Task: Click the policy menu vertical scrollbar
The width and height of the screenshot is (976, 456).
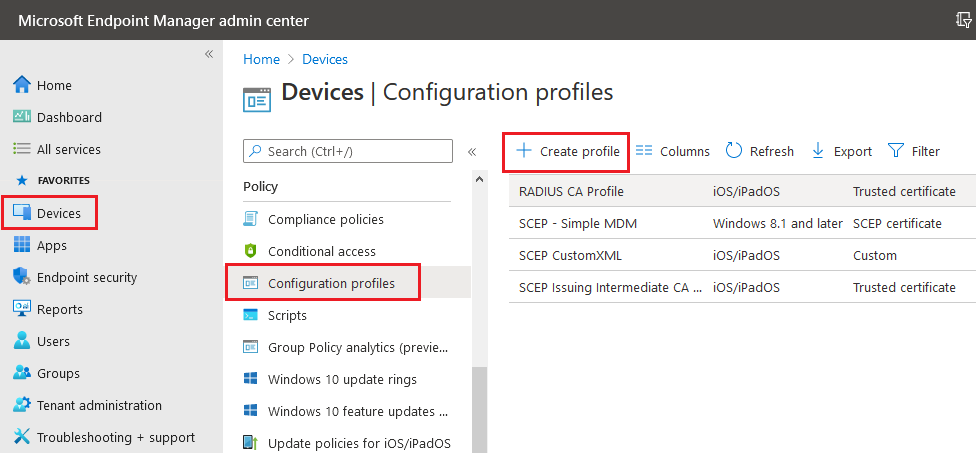Action: (480, 400)
